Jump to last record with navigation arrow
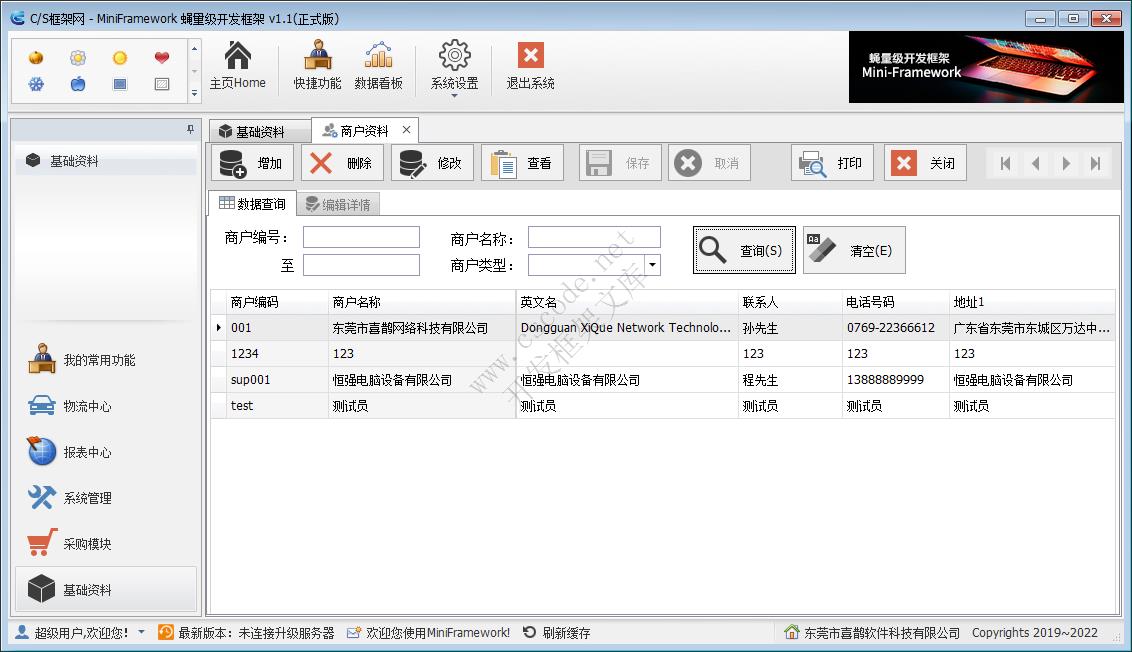 1094,162
